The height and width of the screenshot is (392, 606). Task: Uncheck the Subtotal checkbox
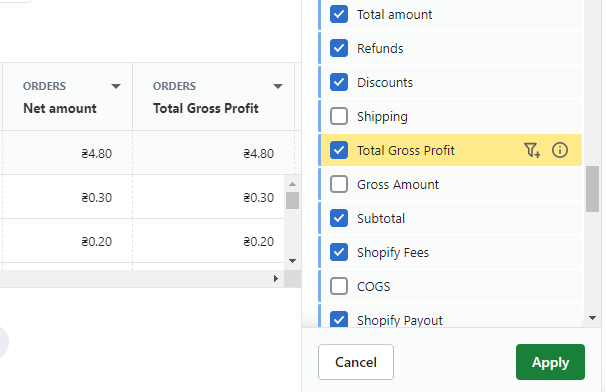[339, 218]
